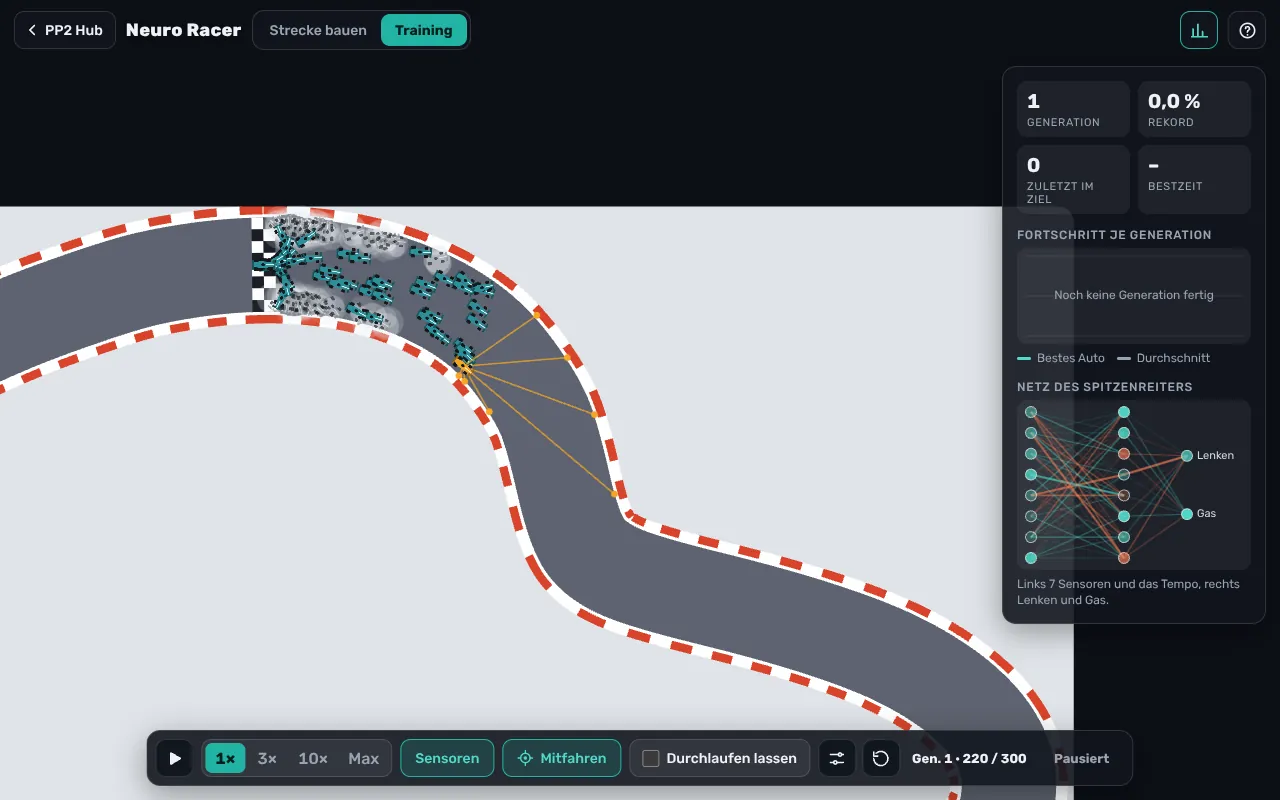Click the Netz des Spitzenreiters heading
Screen dimensions: 1280x800
click(1104, 387)
